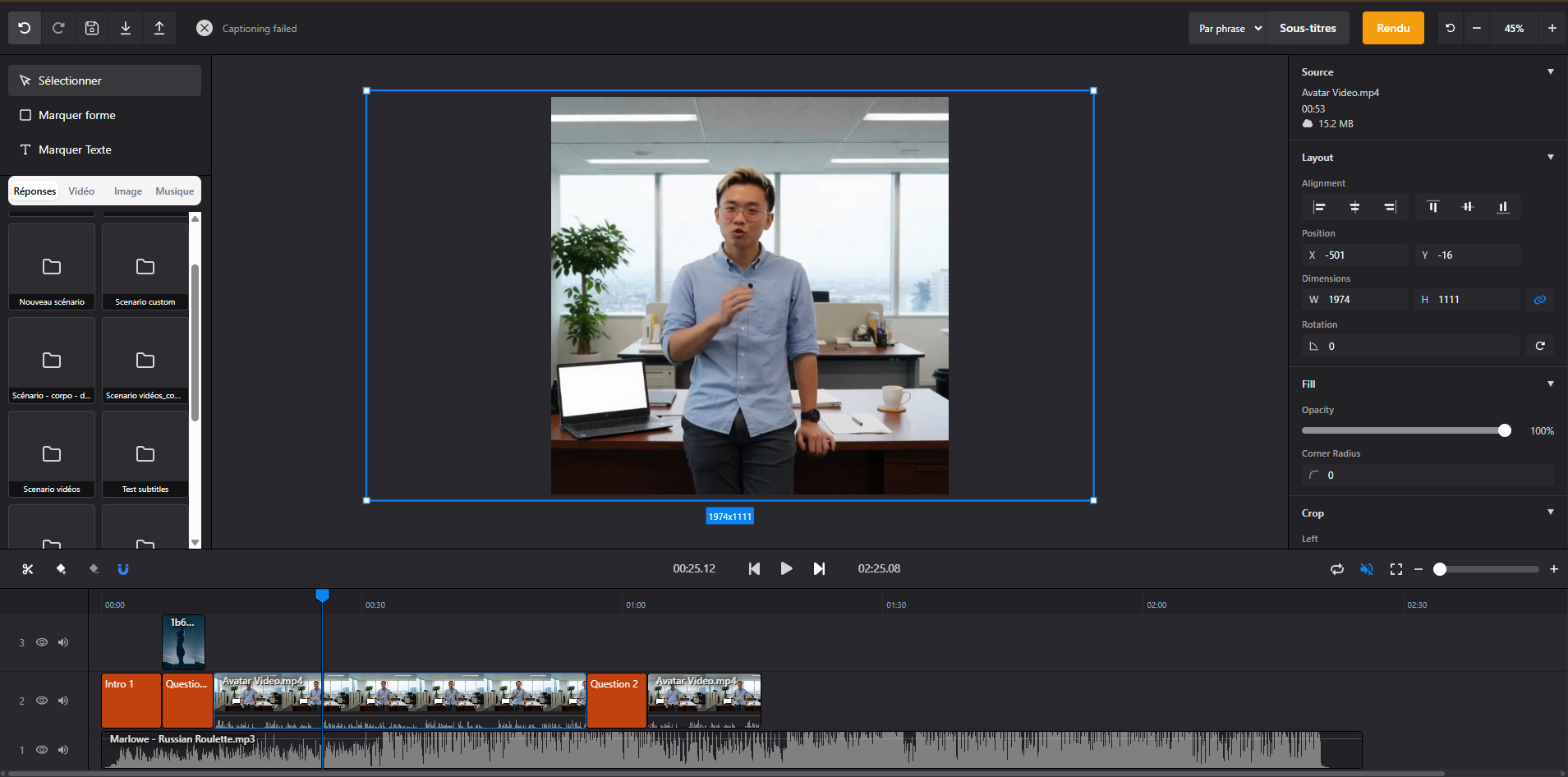Select the scissors cut tool

pyautogui.click(x=28, y=569)
